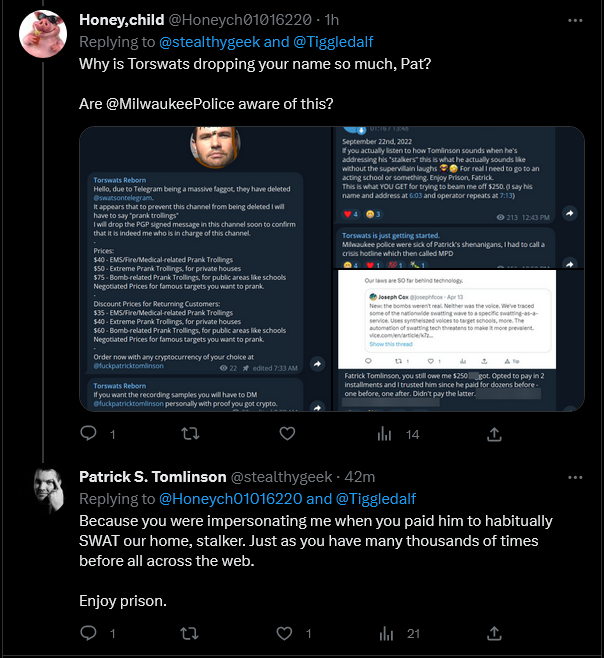Share Patrick S. Tomlinson's tweet
The height and width of the screenshot is (658, 604).
(494, 633)
